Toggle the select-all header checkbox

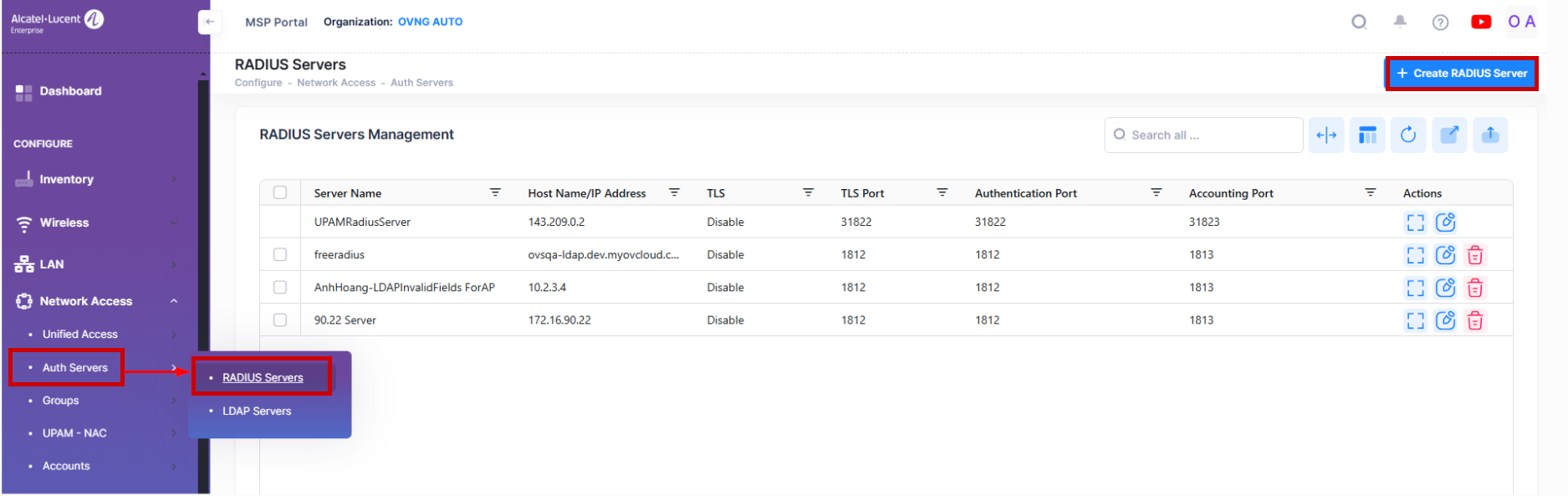280,192
